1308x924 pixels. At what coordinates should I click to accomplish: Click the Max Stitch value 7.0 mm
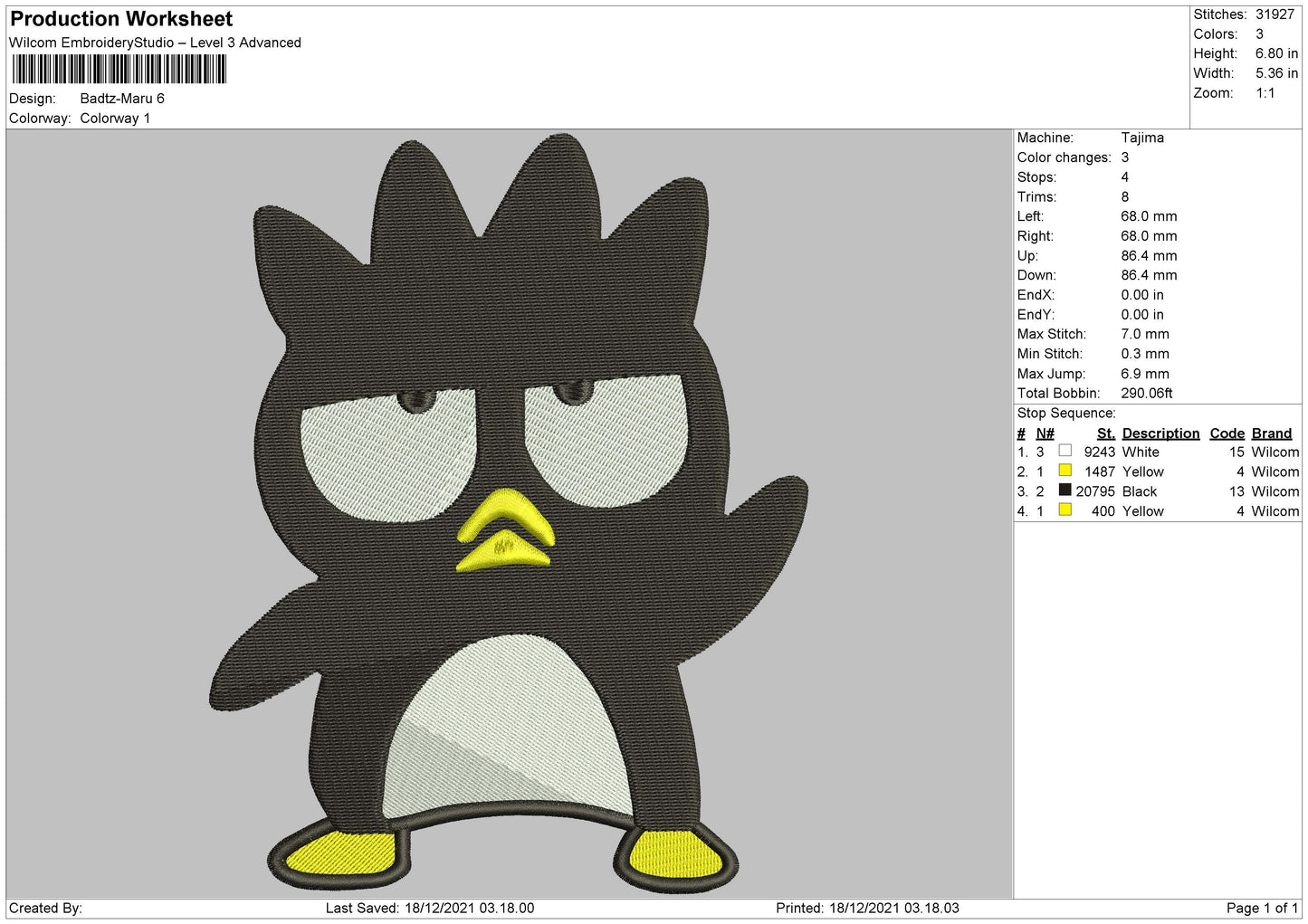click(x=1145, y=334)
